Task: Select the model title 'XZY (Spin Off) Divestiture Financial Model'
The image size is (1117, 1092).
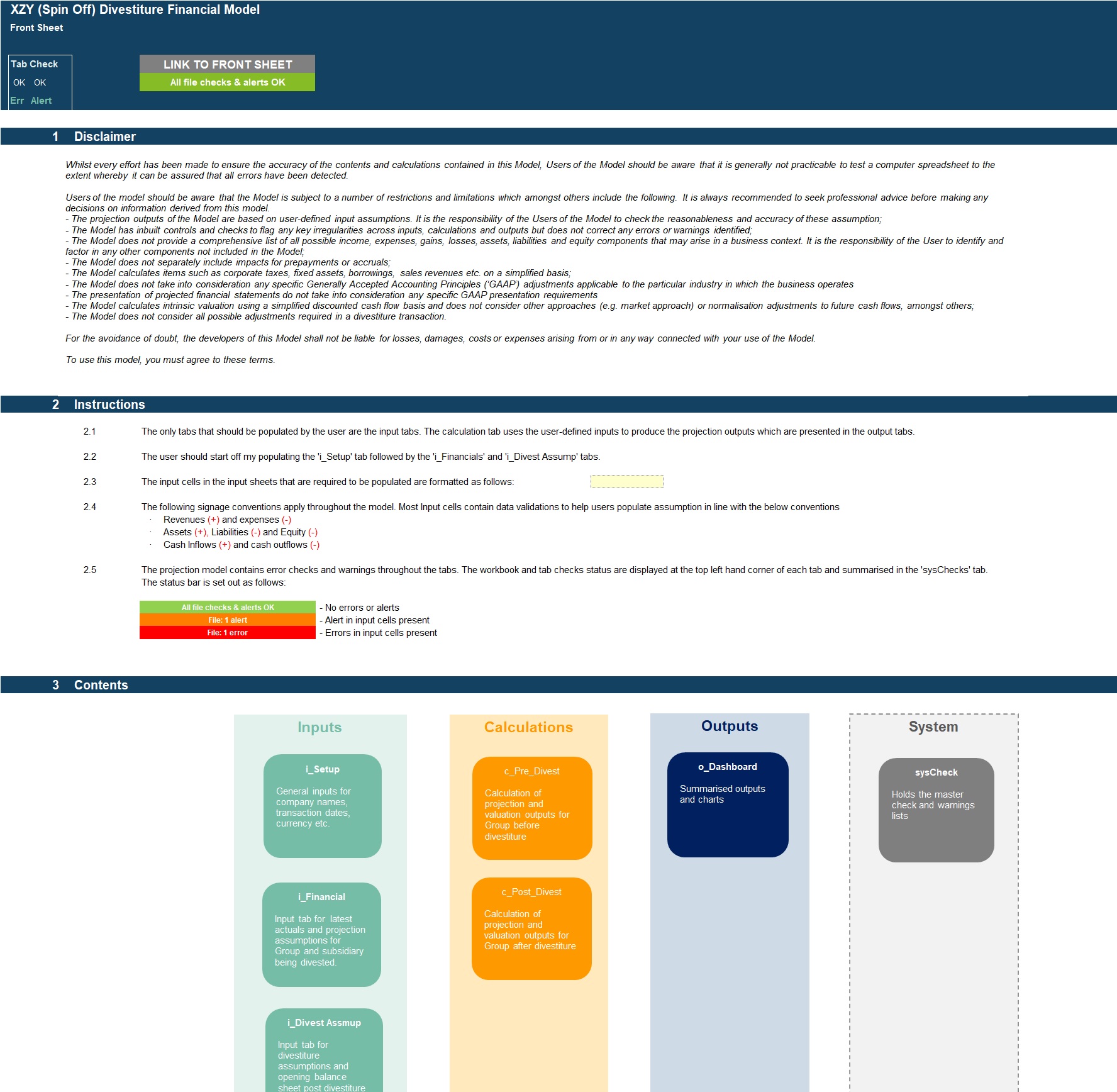Action: pos(135,9)
